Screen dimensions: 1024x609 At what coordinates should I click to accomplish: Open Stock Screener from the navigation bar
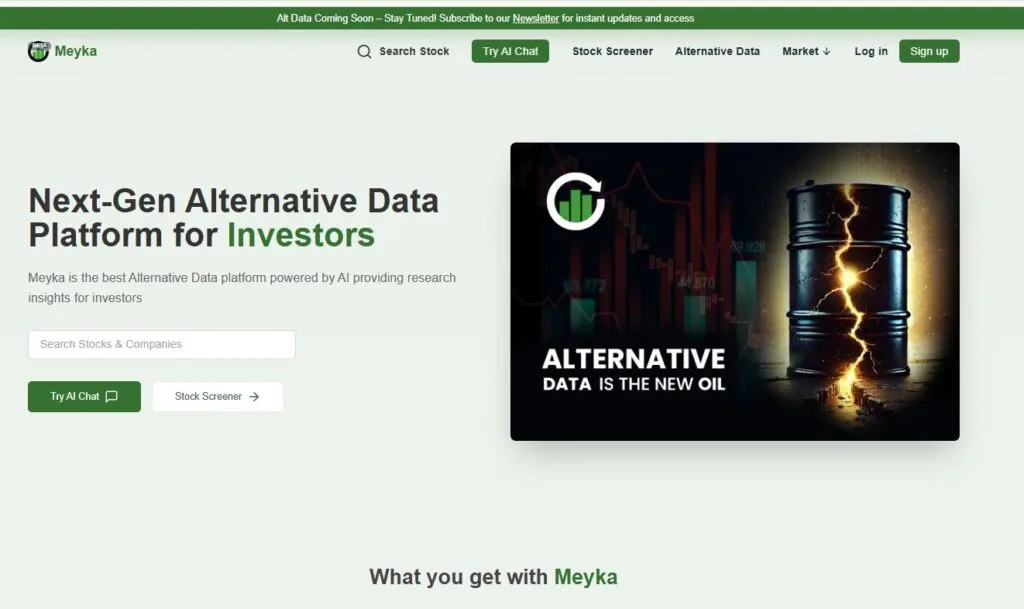(613, 51)
